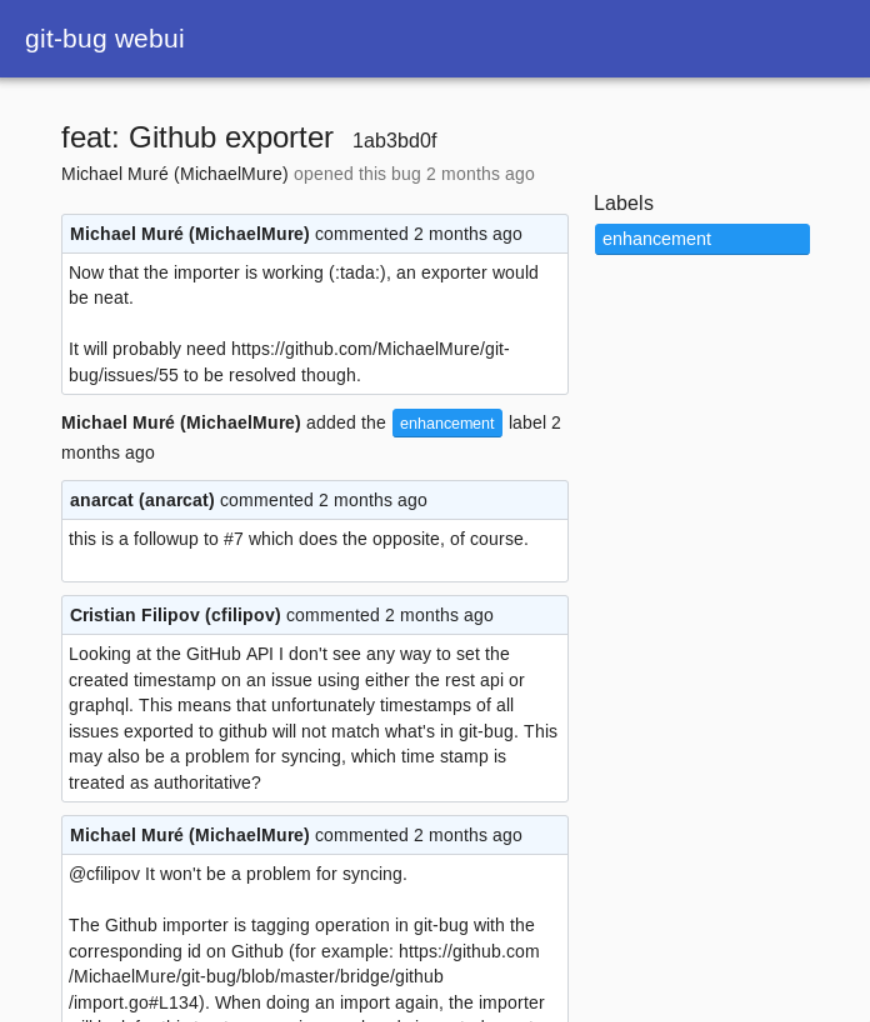Open MichaelMure's profile from the bug header
The image size is (870, 1022).
(x=175, y=173)
